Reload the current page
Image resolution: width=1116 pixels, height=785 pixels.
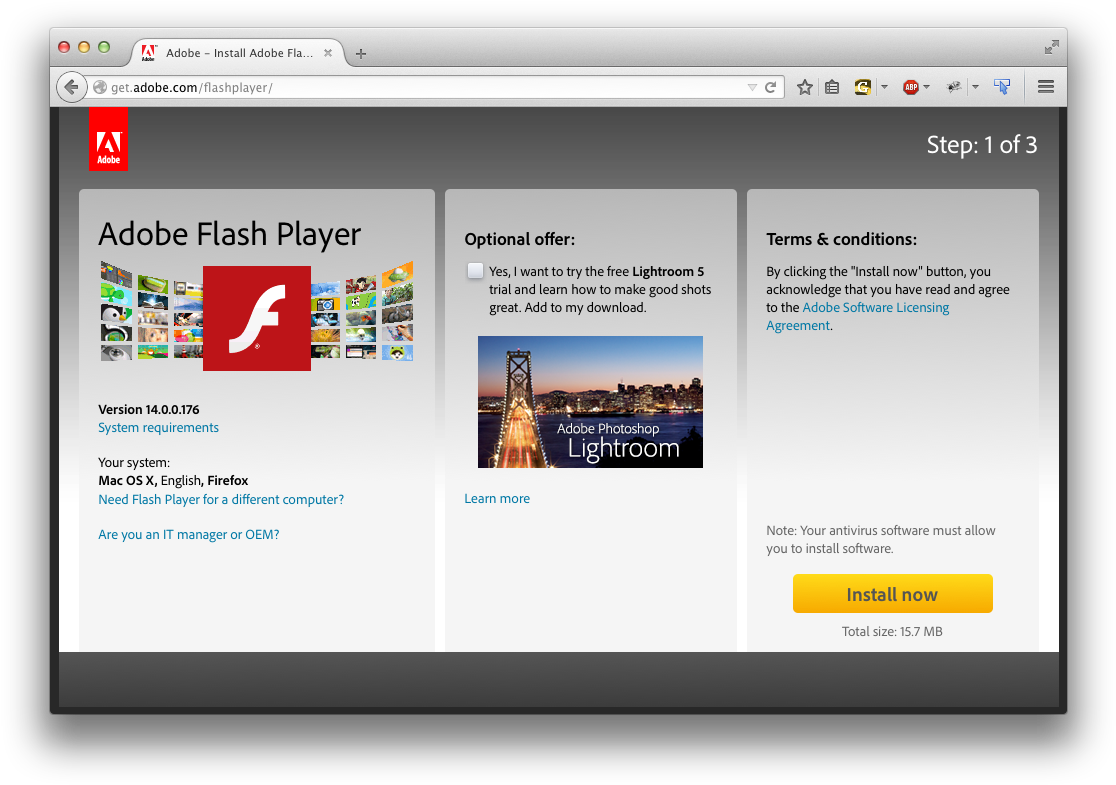pyautogui.click(x=771, y=88)
